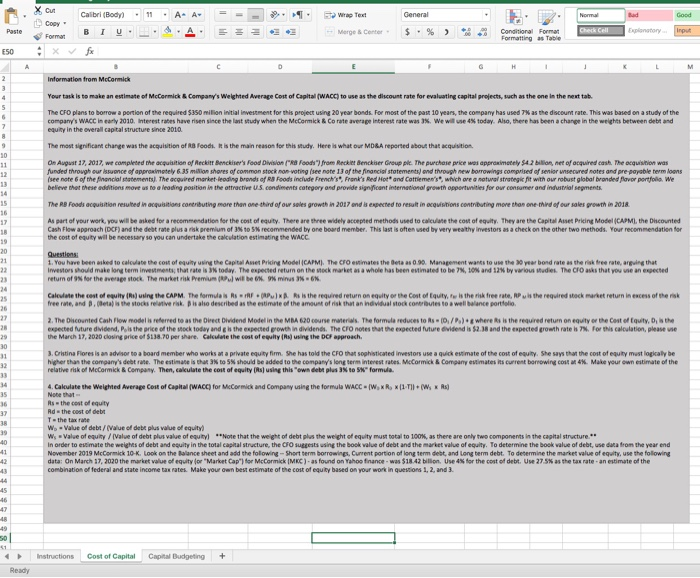This screenshot has height=578, width=700.
Task: Open the font size dropdown
Action: click(x=165, y=15)
